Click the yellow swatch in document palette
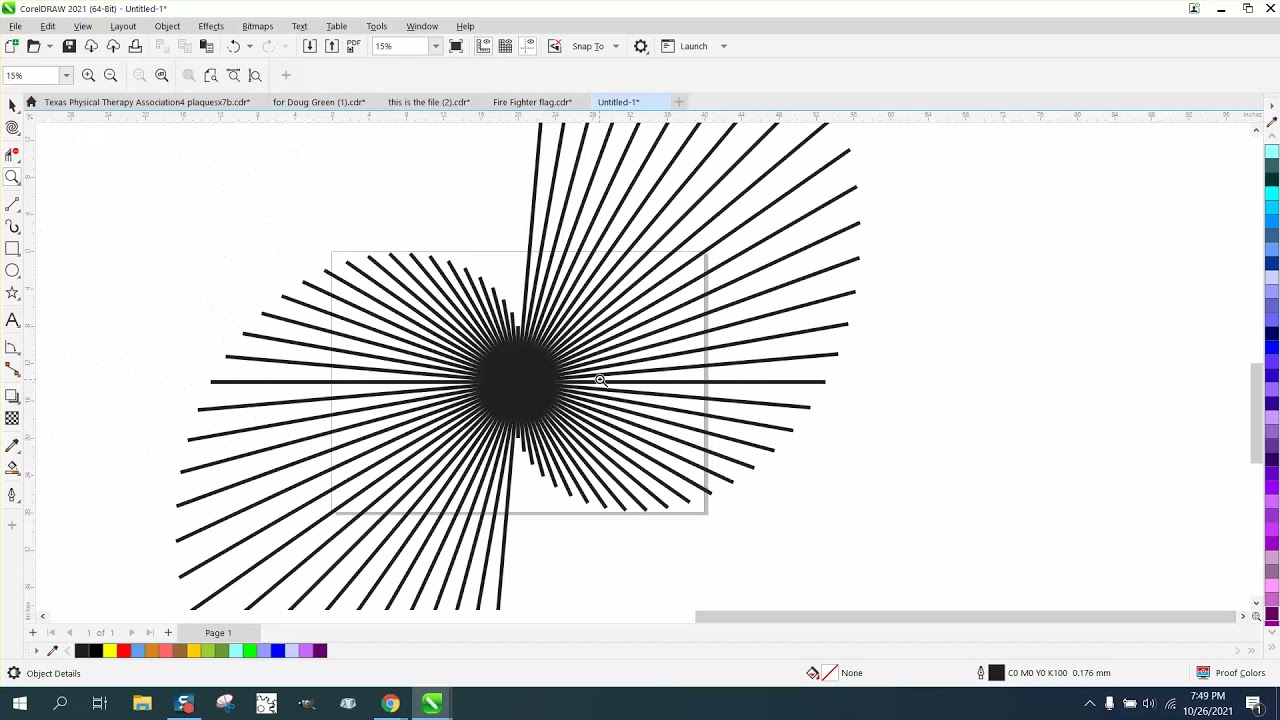The image size is (1280, 720). pos(110,651)
